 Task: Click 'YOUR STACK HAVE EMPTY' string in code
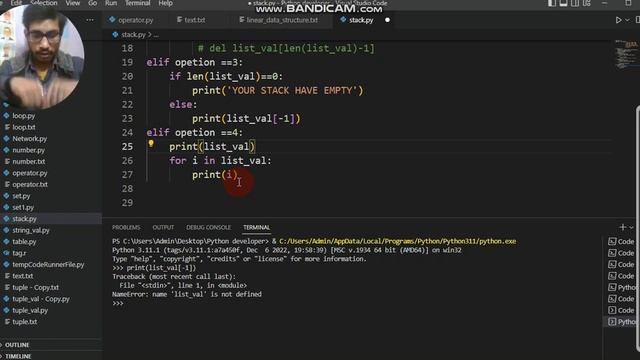292,90
